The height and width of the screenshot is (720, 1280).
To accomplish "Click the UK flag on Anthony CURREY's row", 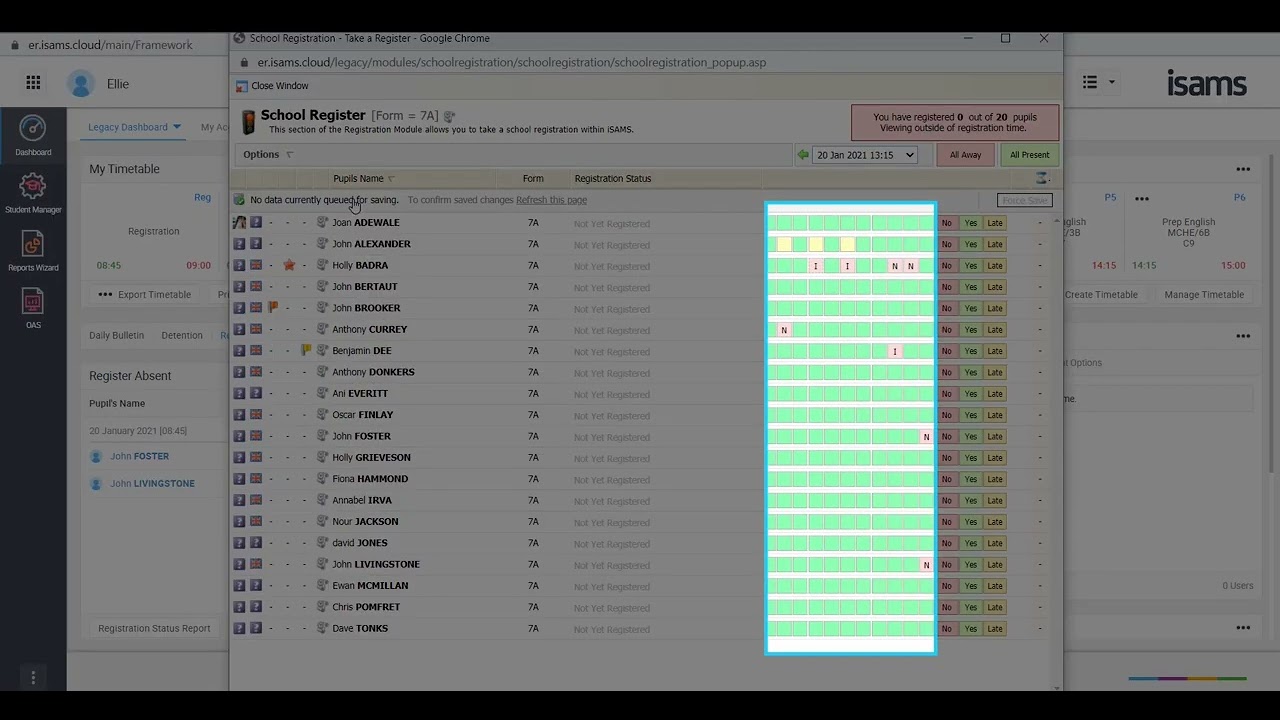I will pyautogui.click(x=255, y=329).
